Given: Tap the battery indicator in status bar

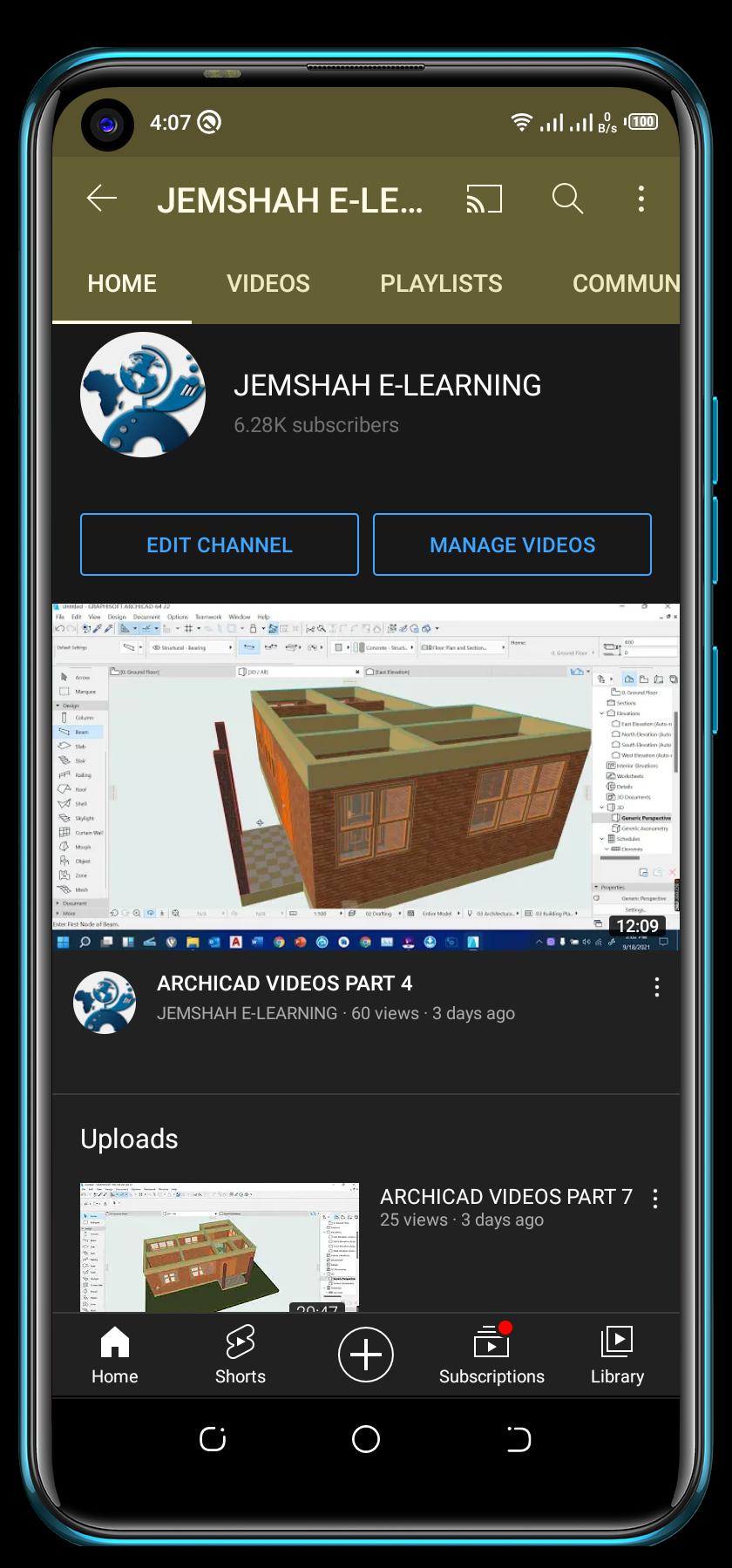Looking at the screenshot, I should point(642,122).
